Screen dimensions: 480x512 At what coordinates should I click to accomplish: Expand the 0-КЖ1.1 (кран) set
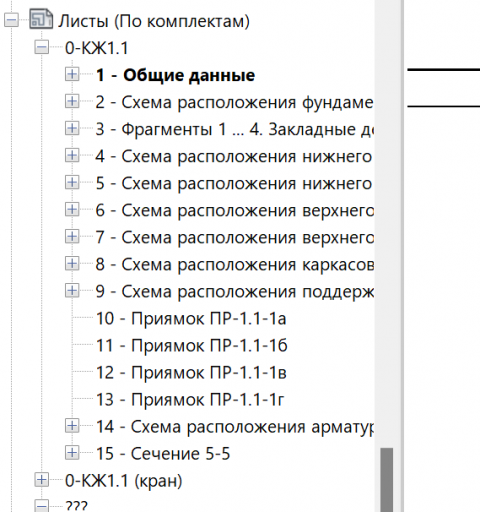click(42, 480)
